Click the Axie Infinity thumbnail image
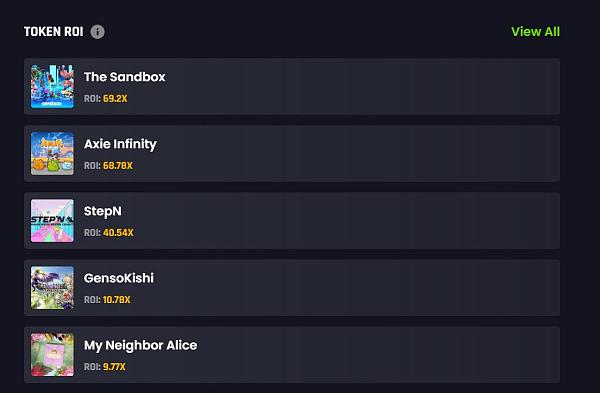Viewport: 600px width, 393px height. pos(52,153)
